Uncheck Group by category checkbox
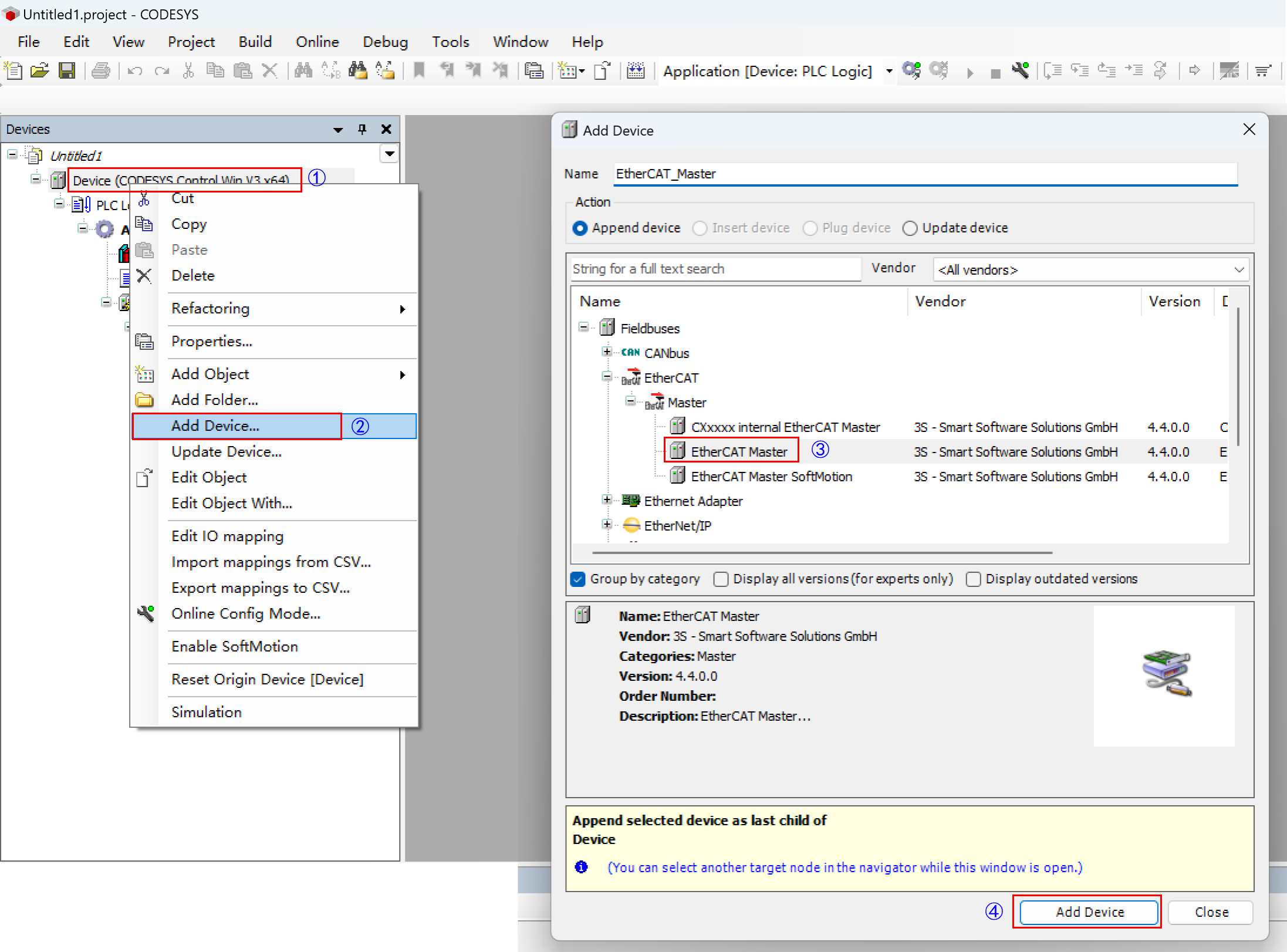This screenshot has height=952, width=1287. [578, 579]
